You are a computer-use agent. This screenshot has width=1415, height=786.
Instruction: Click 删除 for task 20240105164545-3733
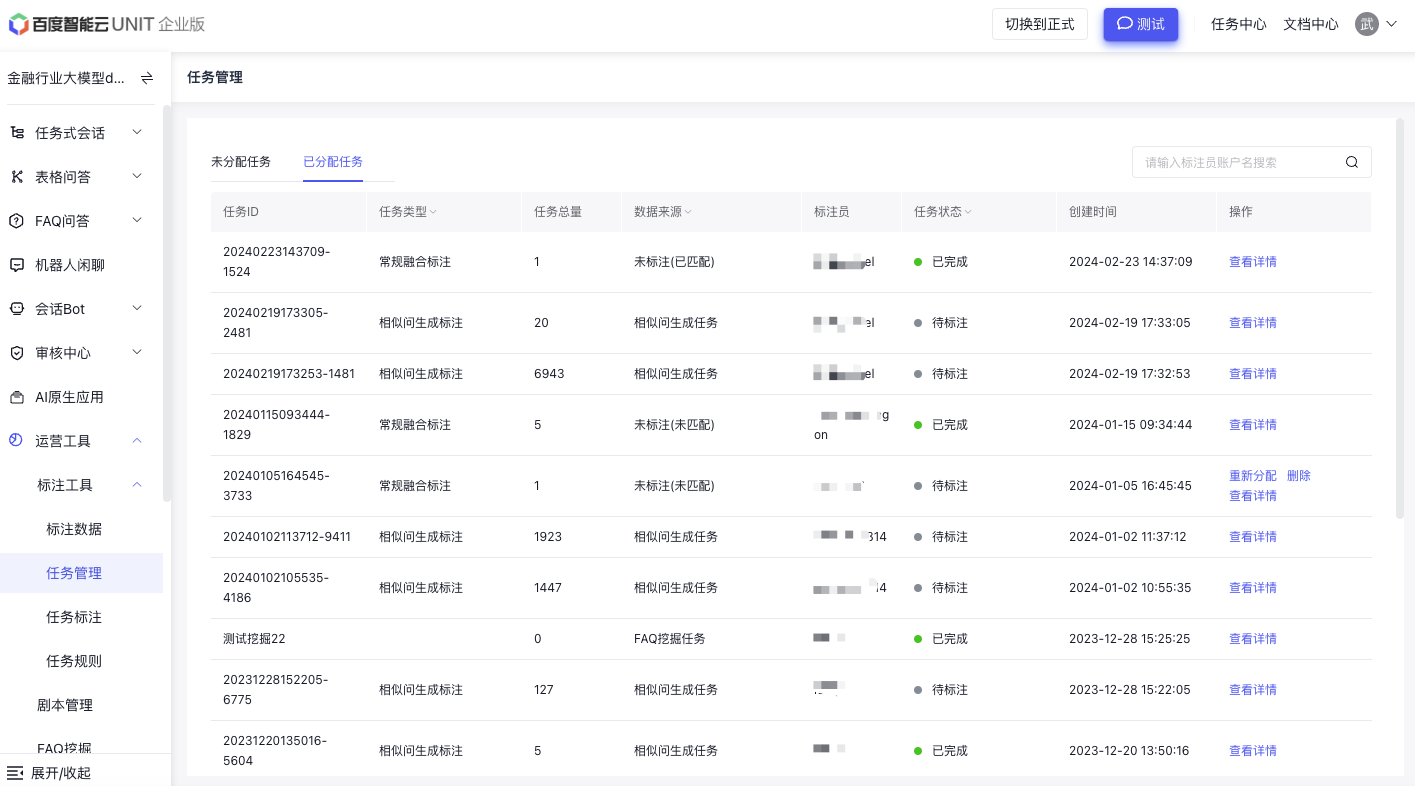(1299, 476)
